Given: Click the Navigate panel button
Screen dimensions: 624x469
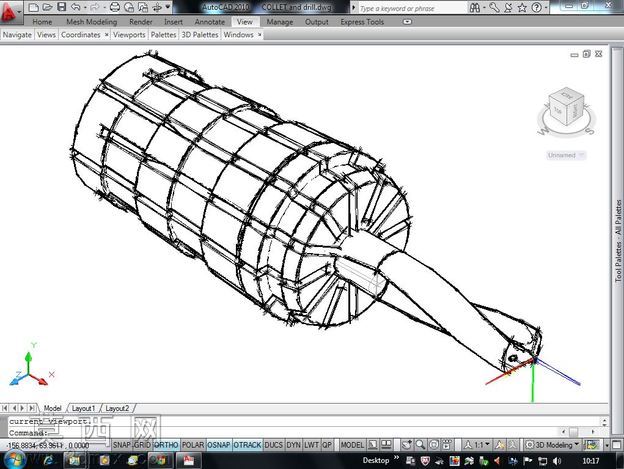Looking at the screenshot, I should [17, 35].
